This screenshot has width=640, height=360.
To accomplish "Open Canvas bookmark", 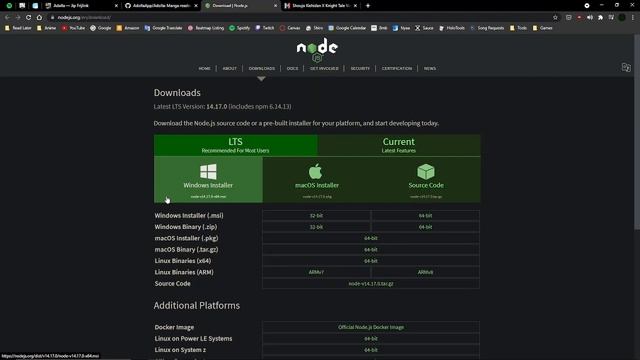I will click(x=290, y=28).
